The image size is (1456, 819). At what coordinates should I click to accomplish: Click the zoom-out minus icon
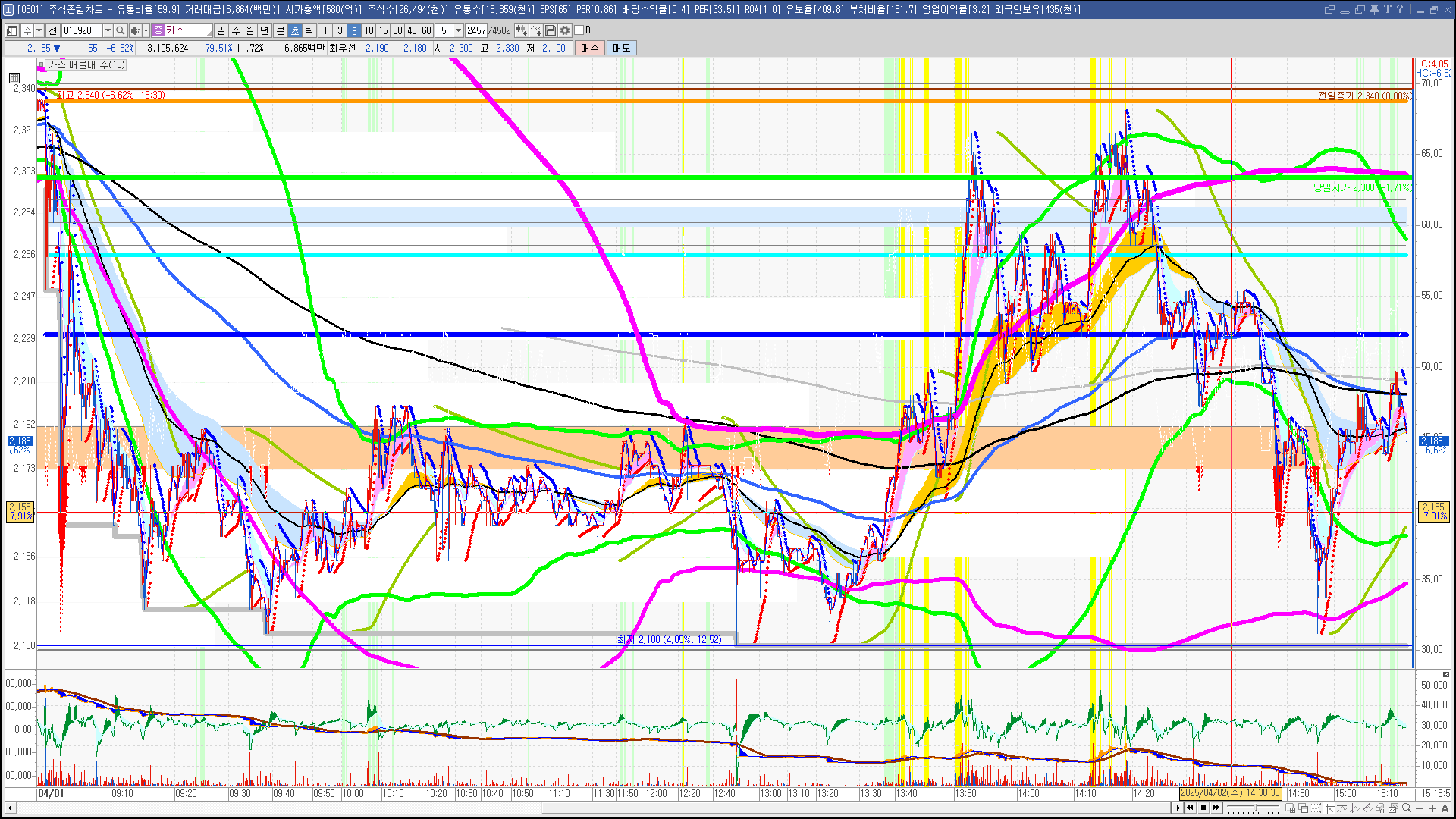tap(1419, 808)
